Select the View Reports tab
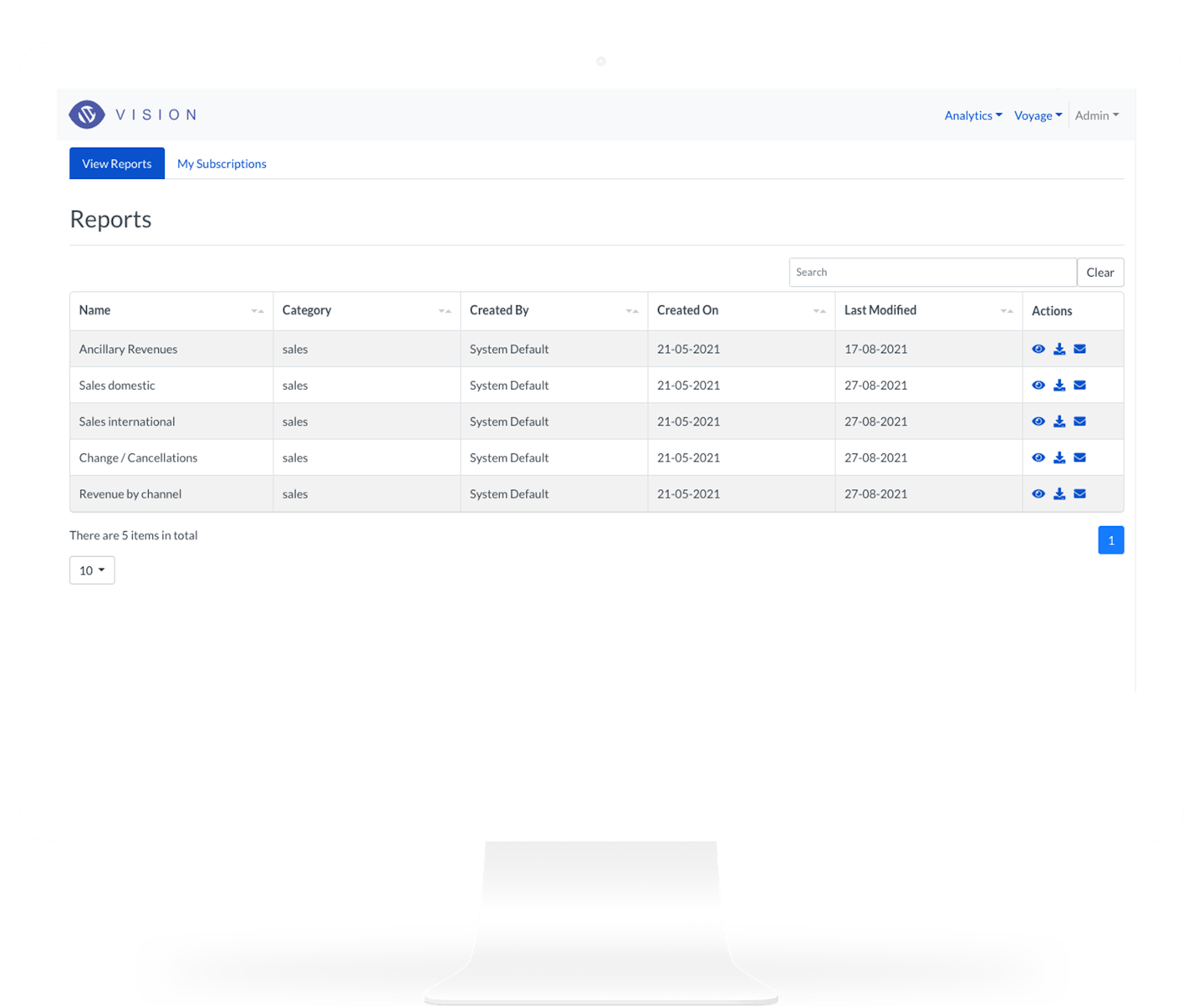This screenshot has width=1204, height=1006. tap(117, 164)
